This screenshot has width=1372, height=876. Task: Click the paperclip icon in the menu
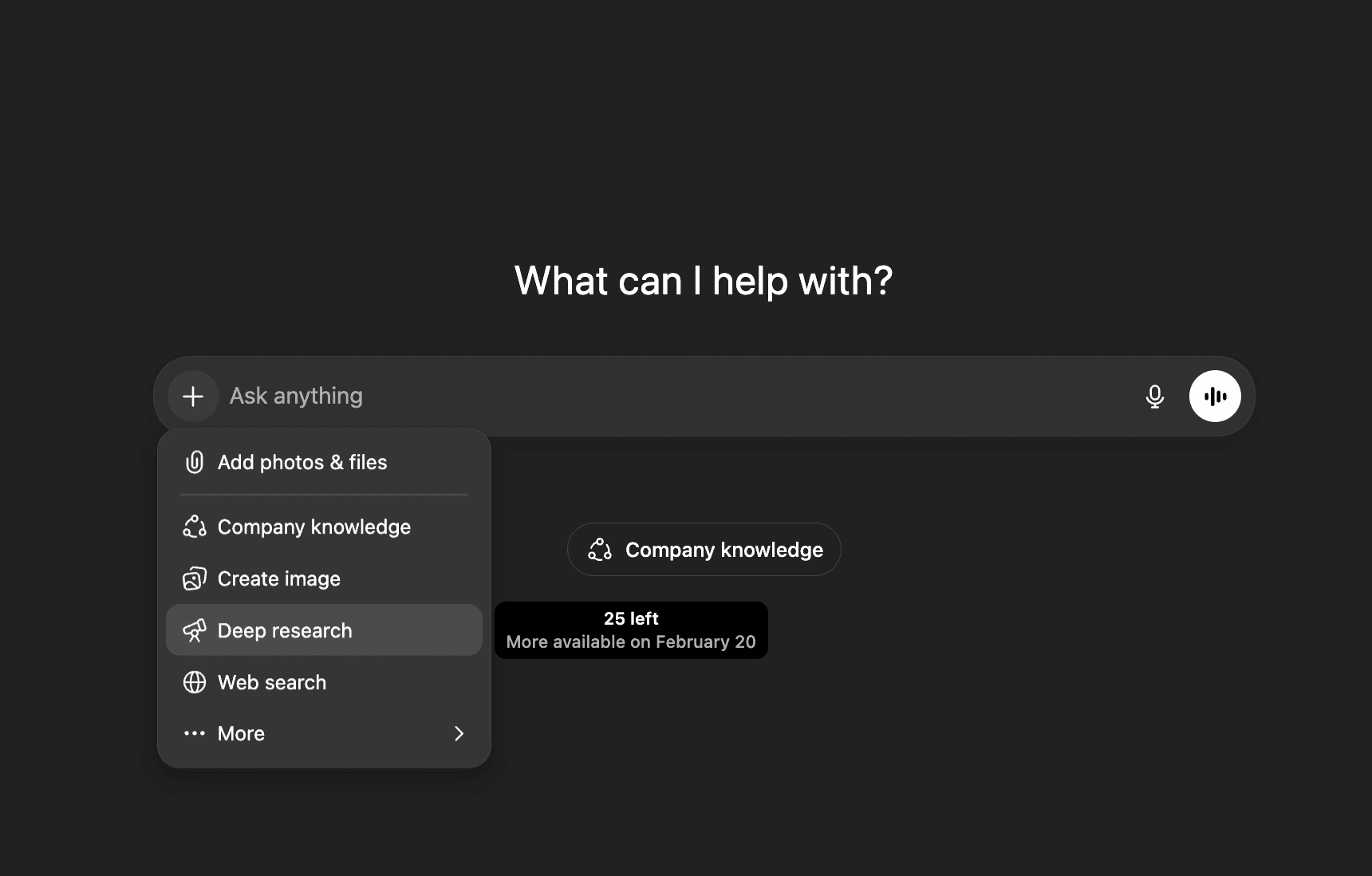(x=195, y=463)
